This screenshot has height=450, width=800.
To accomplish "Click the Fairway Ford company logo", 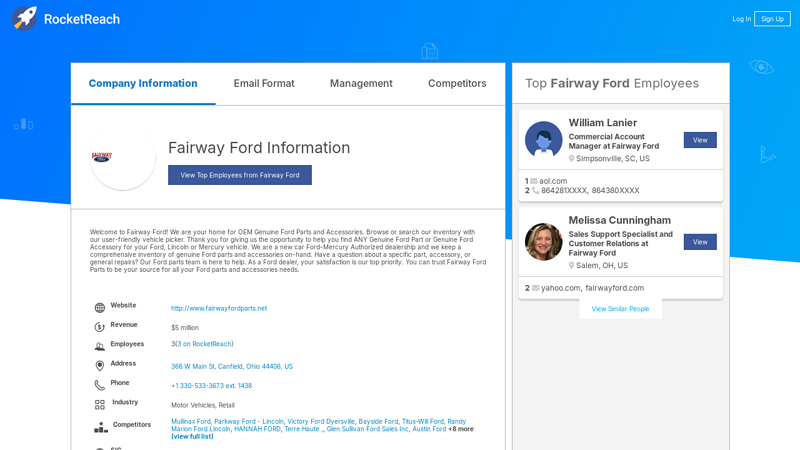I will tap(102, 157).
